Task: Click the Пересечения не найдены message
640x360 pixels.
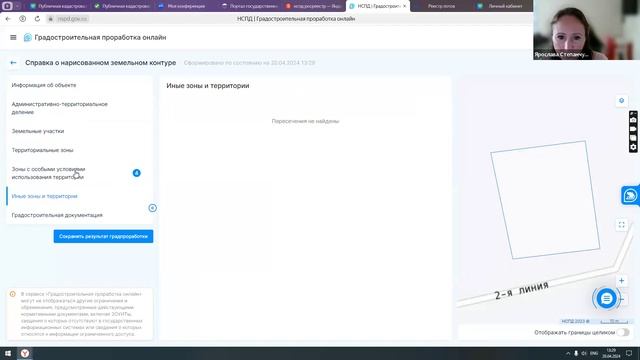Action: [x=305, y=121]
